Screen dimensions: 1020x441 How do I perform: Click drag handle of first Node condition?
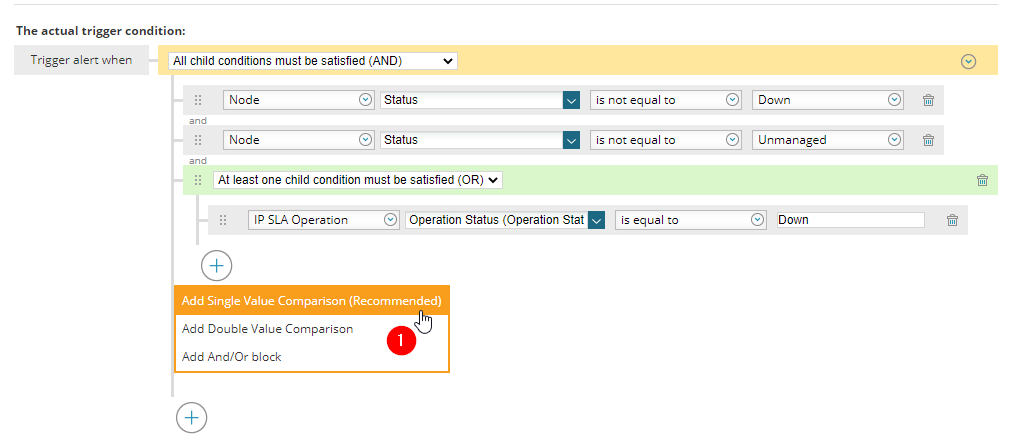[198, 100]
